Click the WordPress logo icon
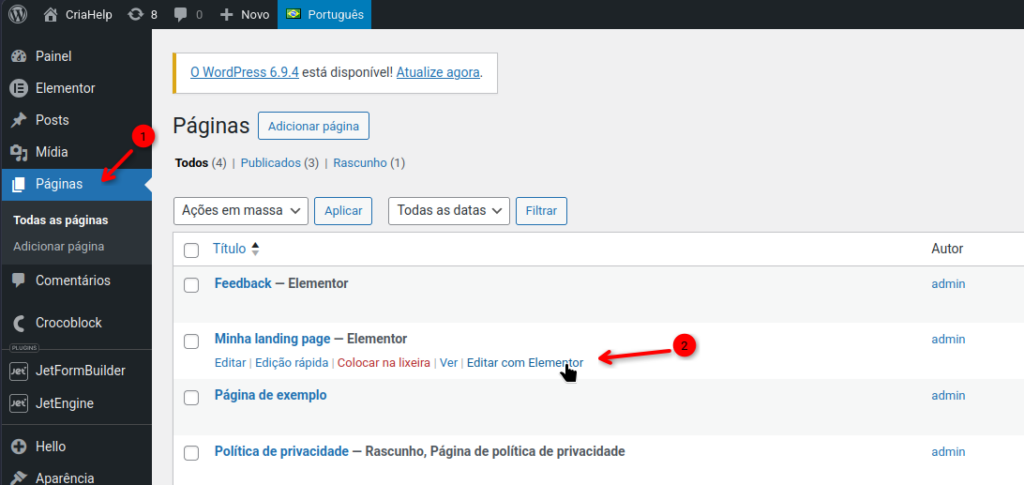 point(18,15)
